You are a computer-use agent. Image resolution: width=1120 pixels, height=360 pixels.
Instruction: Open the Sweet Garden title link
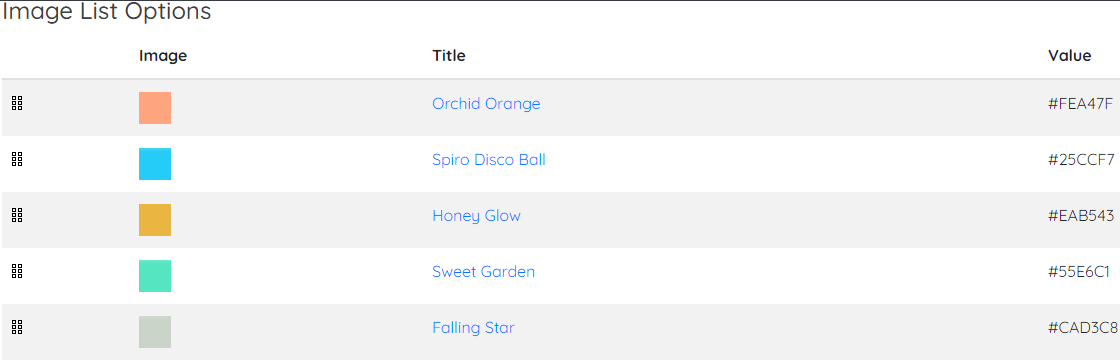pos(484,271)
